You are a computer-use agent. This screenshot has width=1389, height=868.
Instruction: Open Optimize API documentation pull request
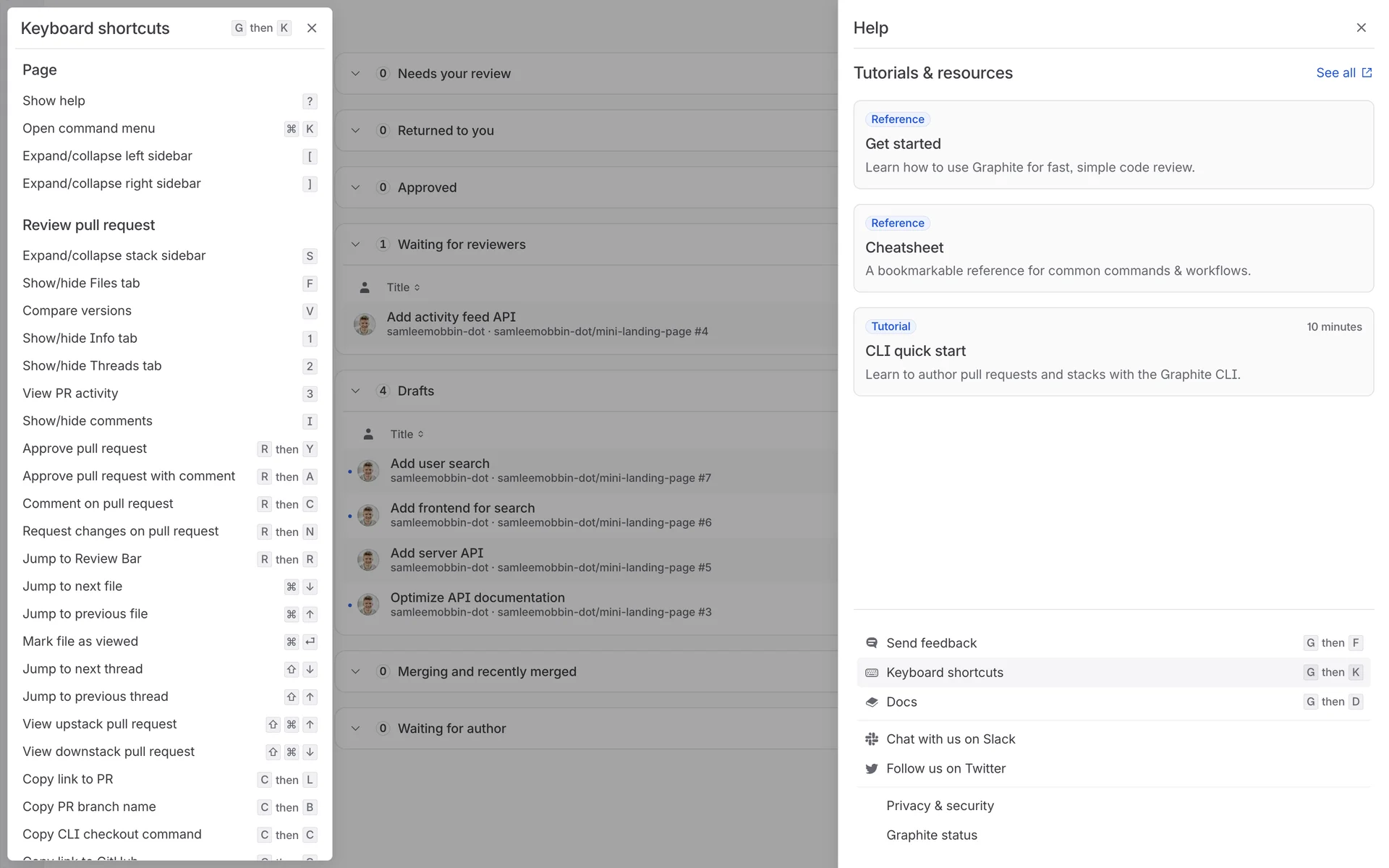point(477,597)
